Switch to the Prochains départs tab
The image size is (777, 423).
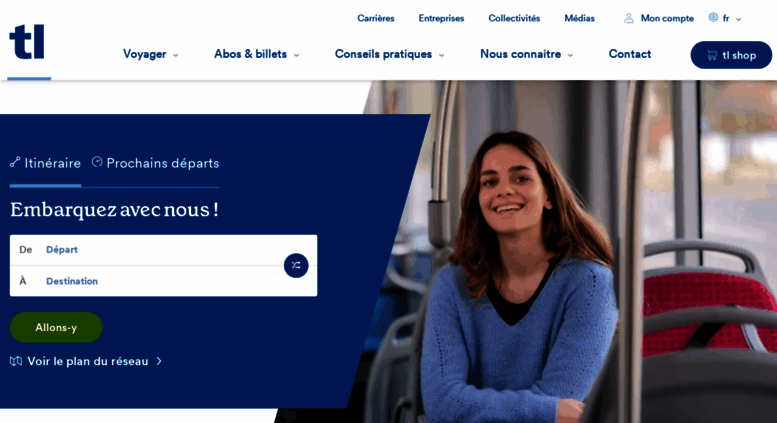coord(156,163)
